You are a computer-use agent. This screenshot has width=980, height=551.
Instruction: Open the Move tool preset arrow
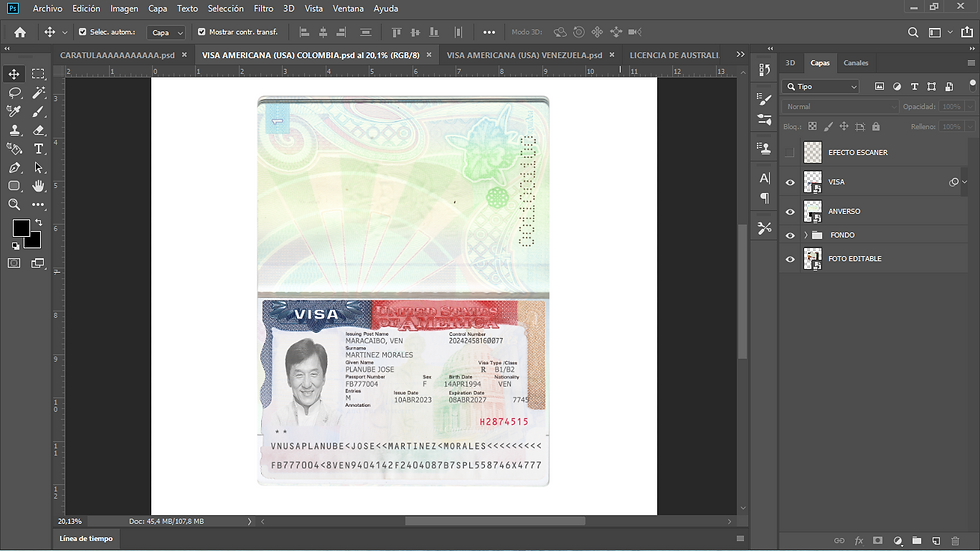(64, 32)
